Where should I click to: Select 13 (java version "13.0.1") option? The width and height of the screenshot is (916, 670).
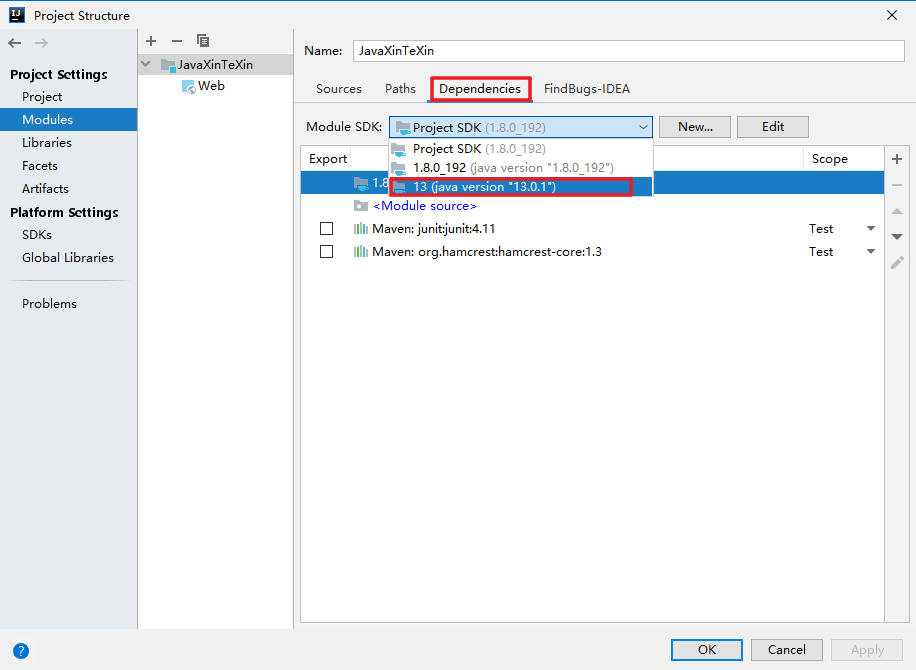pyautogui.click(x=521, y=187)
